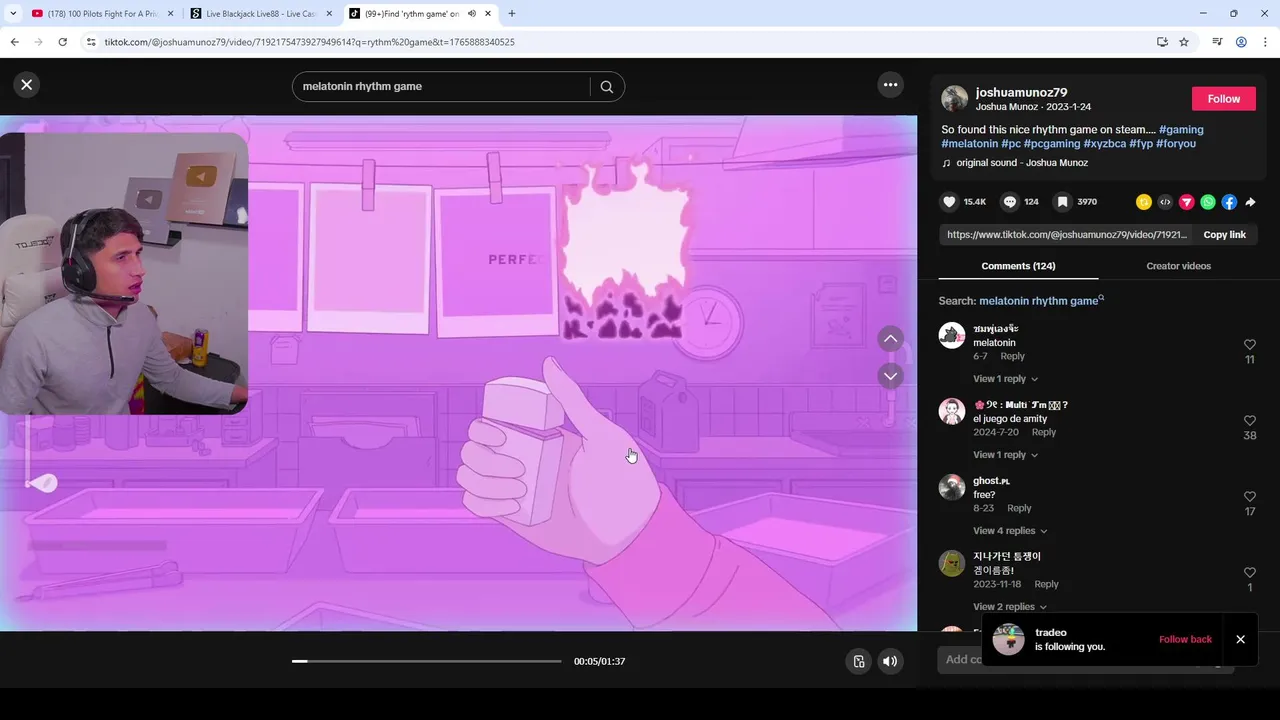Follow joshuamunoz79

[x=1223, y=99]
